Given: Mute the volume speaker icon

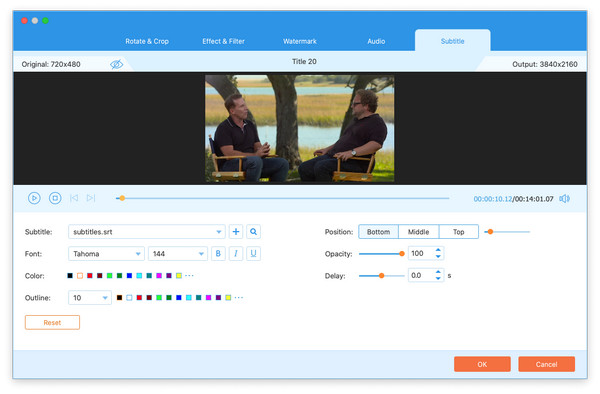Looking at the screenshot, I should [564, 199].
